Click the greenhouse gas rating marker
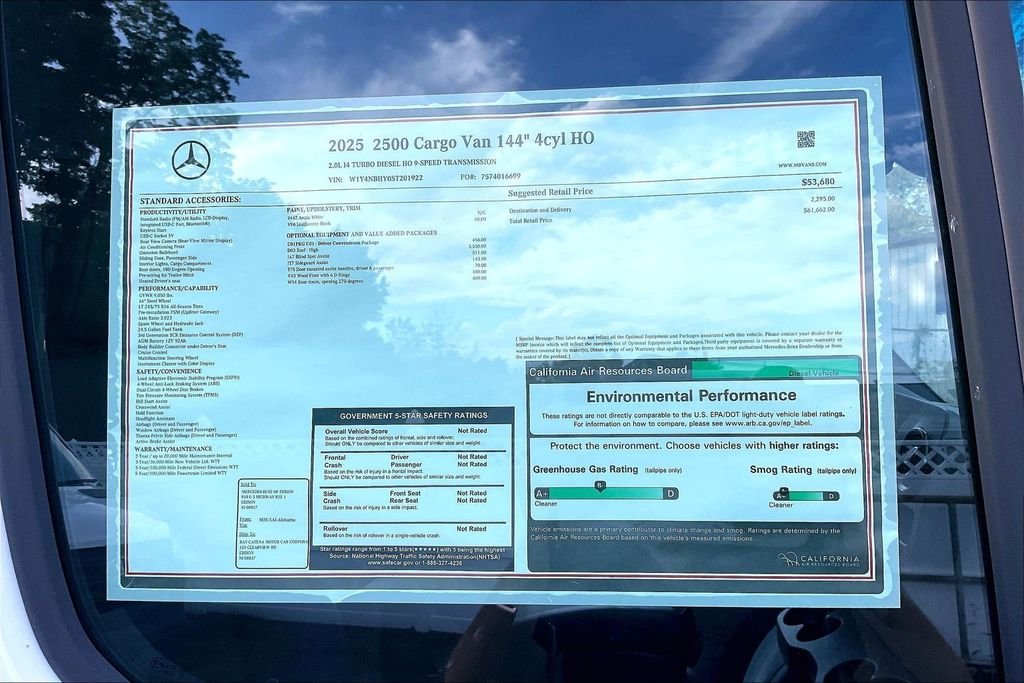This screenshot has height=683, width=1024. [600, 486]
